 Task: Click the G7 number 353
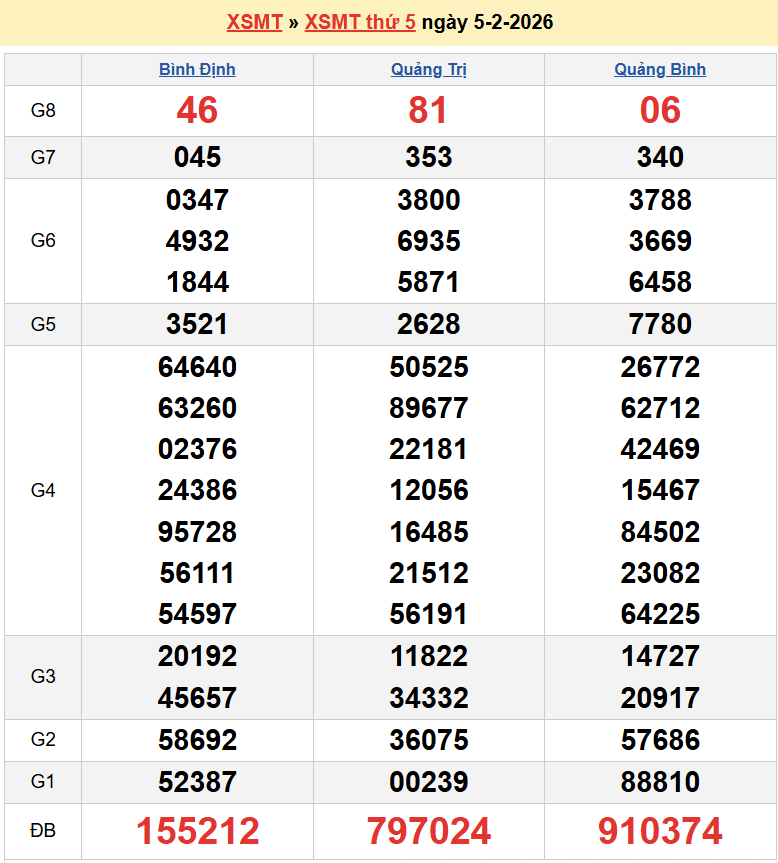[x=428, y=157]
